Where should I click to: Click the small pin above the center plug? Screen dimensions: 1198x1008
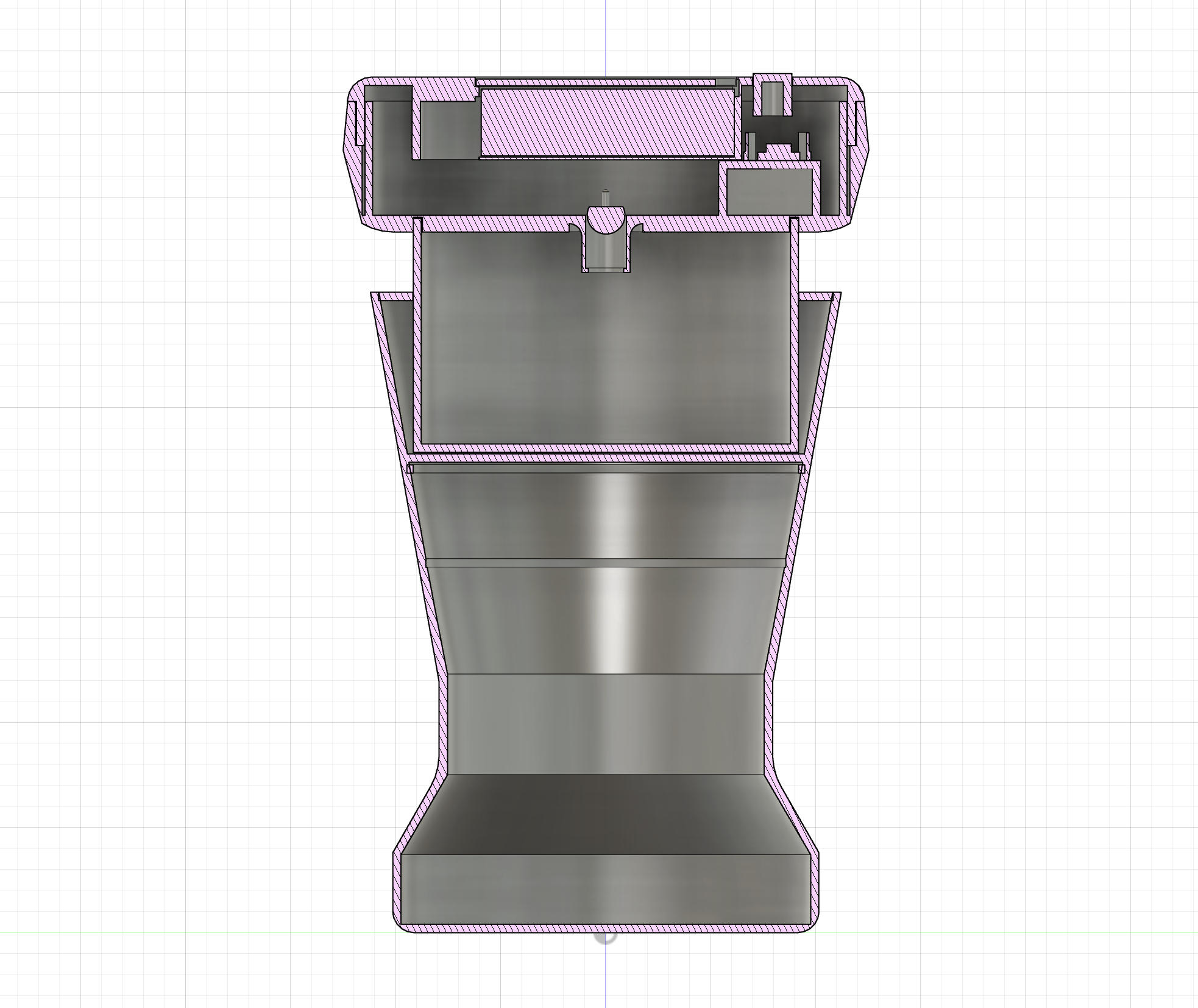[605, 197]
